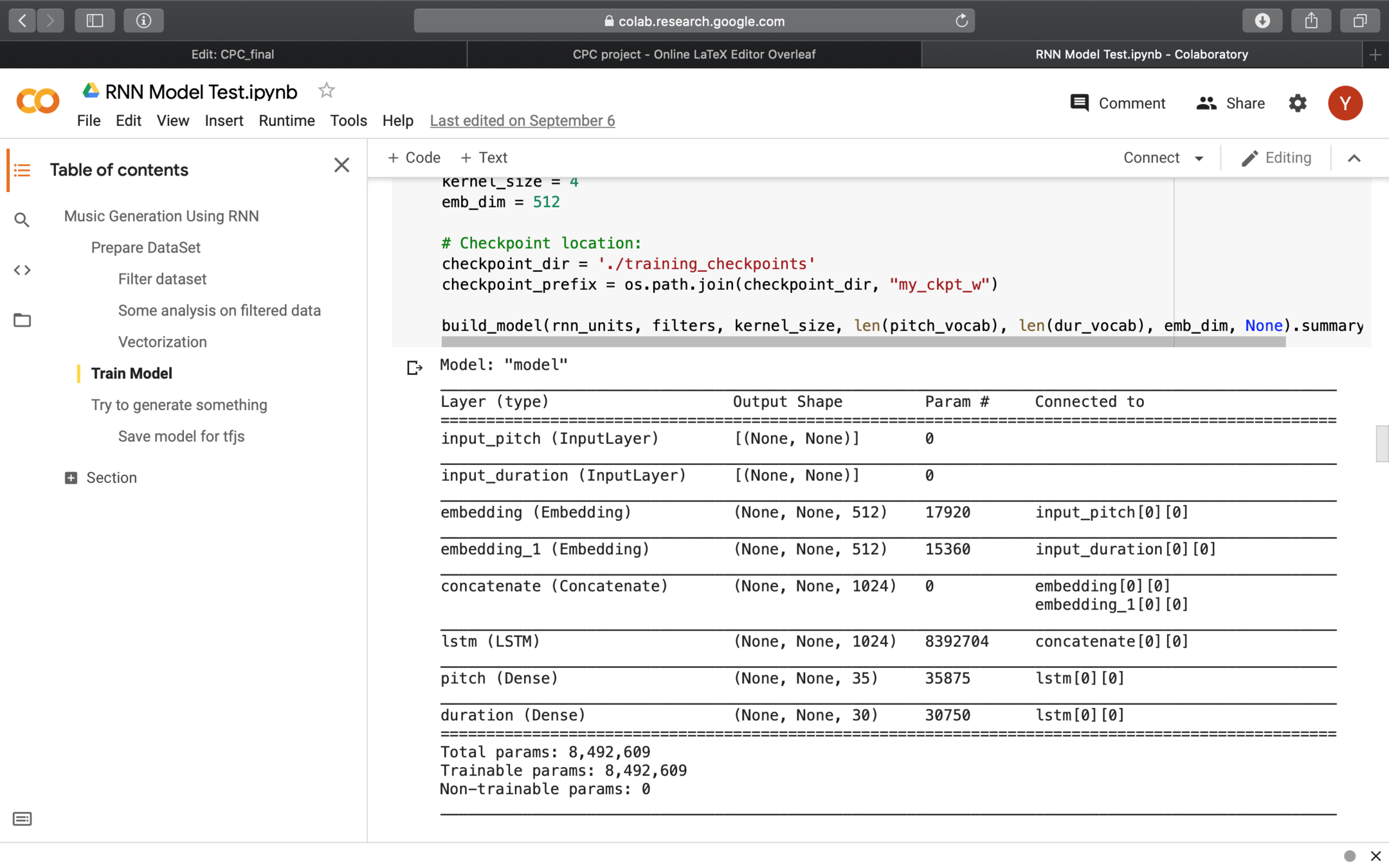Open the command palette icon at bottom left

(x=22, y=818)
